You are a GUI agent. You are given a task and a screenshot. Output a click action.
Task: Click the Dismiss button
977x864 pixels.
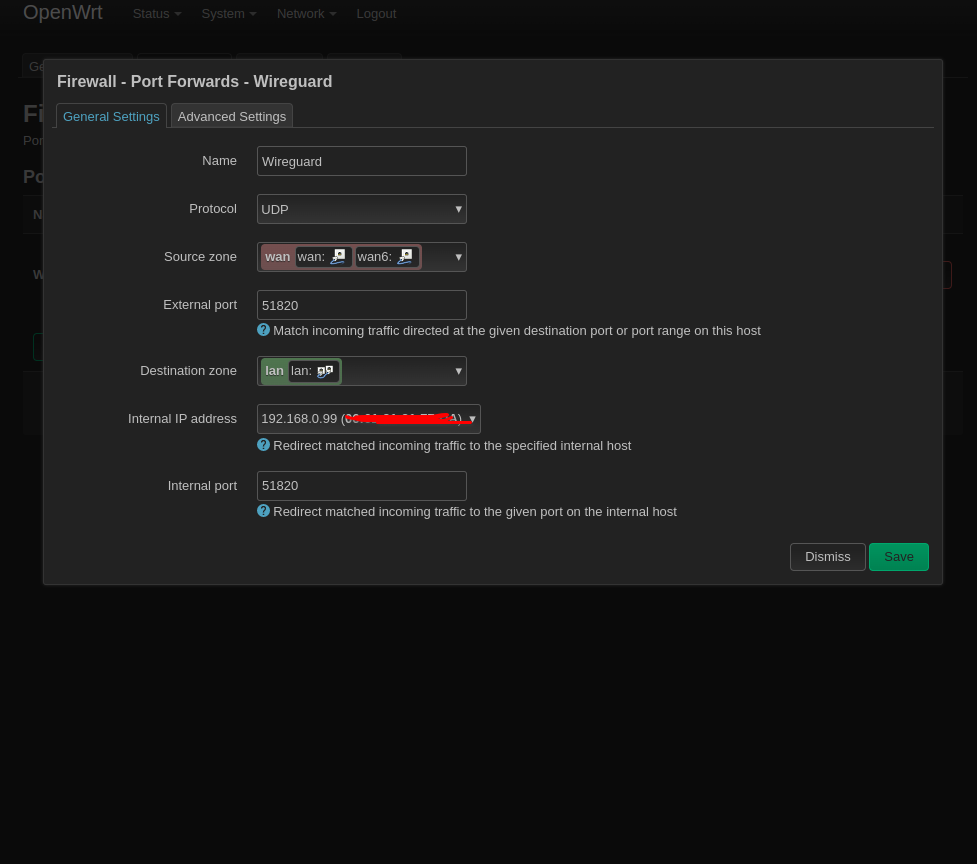click(827, 557)
